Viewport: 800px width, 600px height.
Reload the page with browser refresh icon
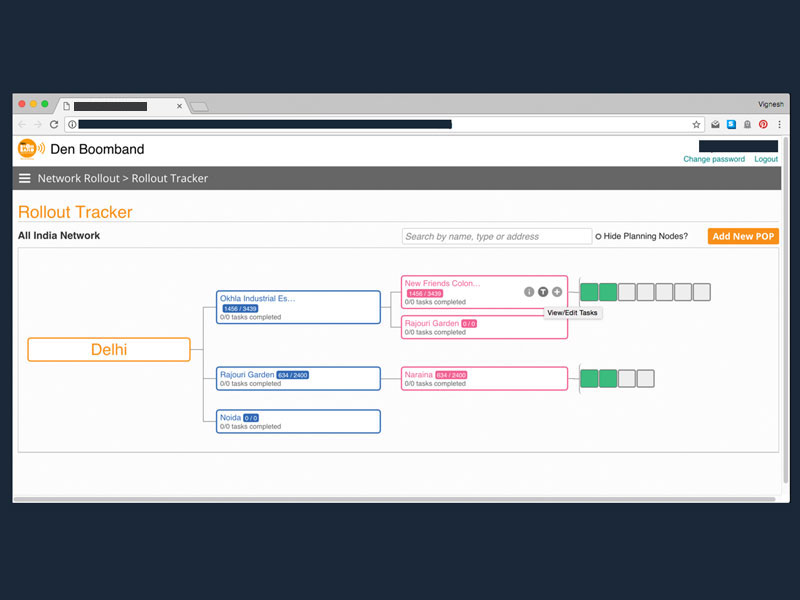54,125
